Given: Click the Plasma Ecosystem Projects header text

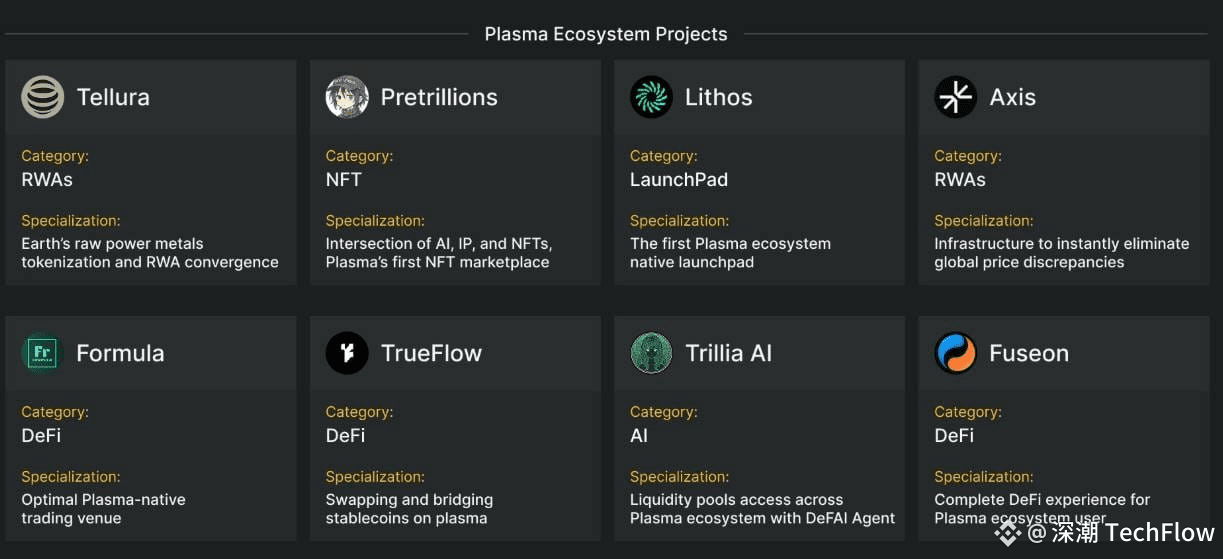Looking at the screenshot, I should pyautogui.click(x=606, y=34).
